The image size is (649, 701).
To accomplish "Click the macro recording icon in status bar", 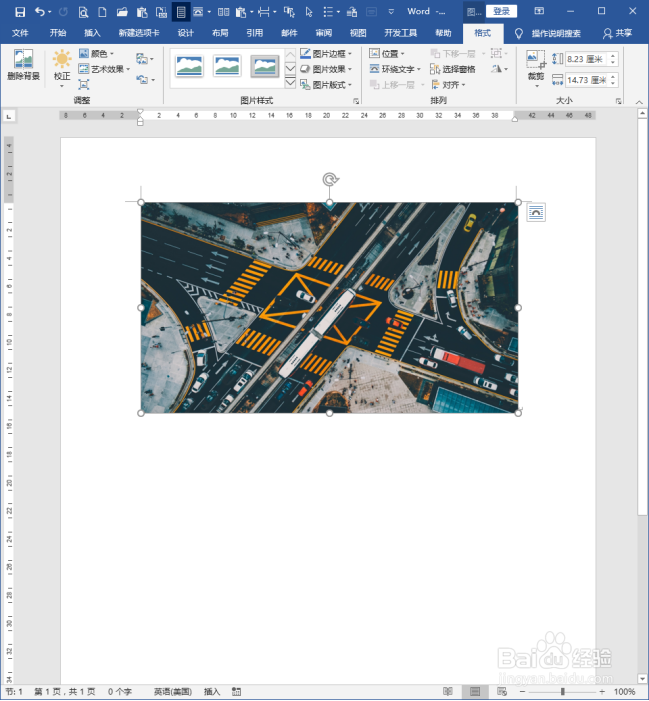I will click(x=236, y=692).
